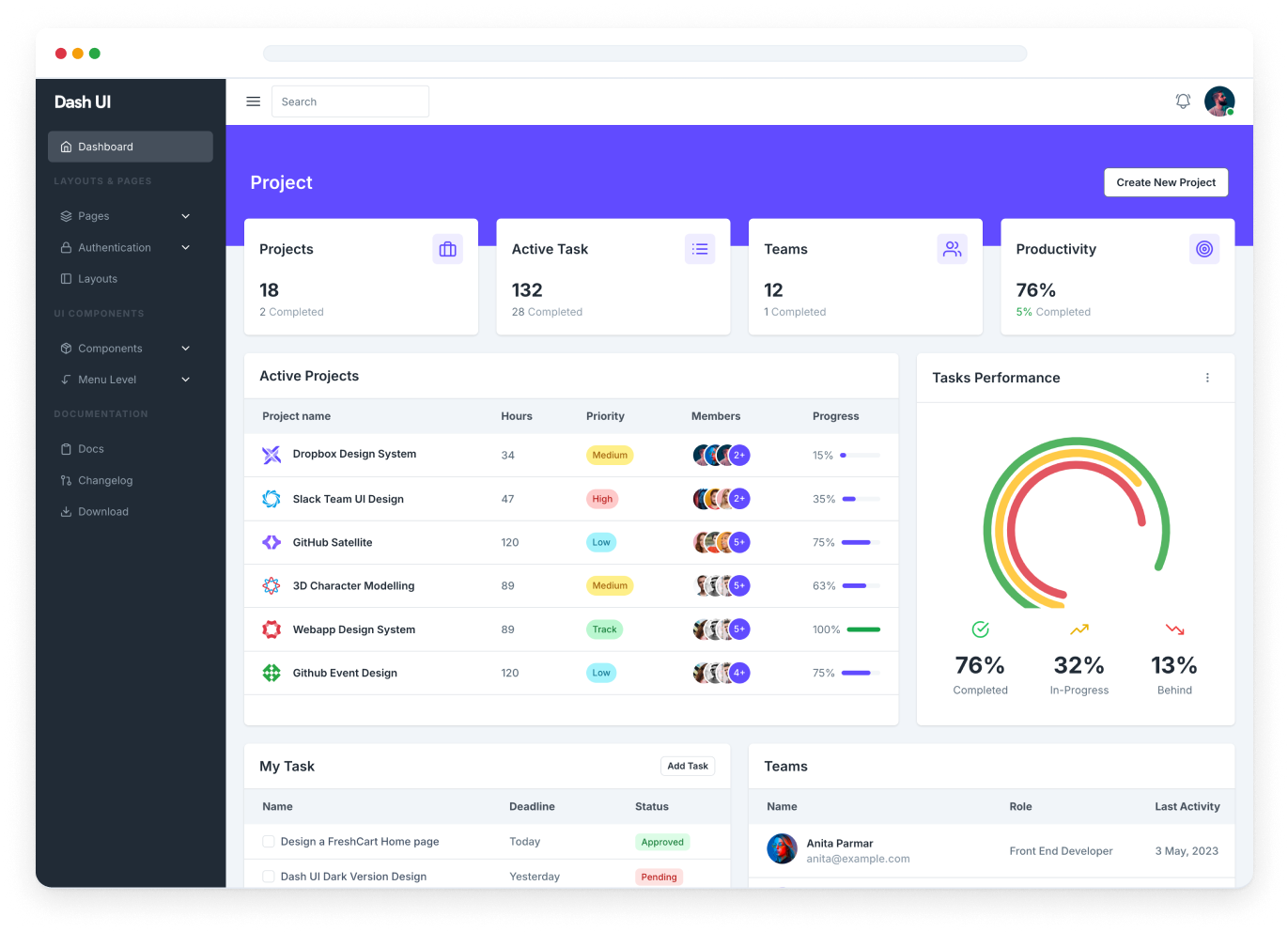Click the Active Task list icon
This screenshot has height=932, width=1288.
click(x=700, y=249)
